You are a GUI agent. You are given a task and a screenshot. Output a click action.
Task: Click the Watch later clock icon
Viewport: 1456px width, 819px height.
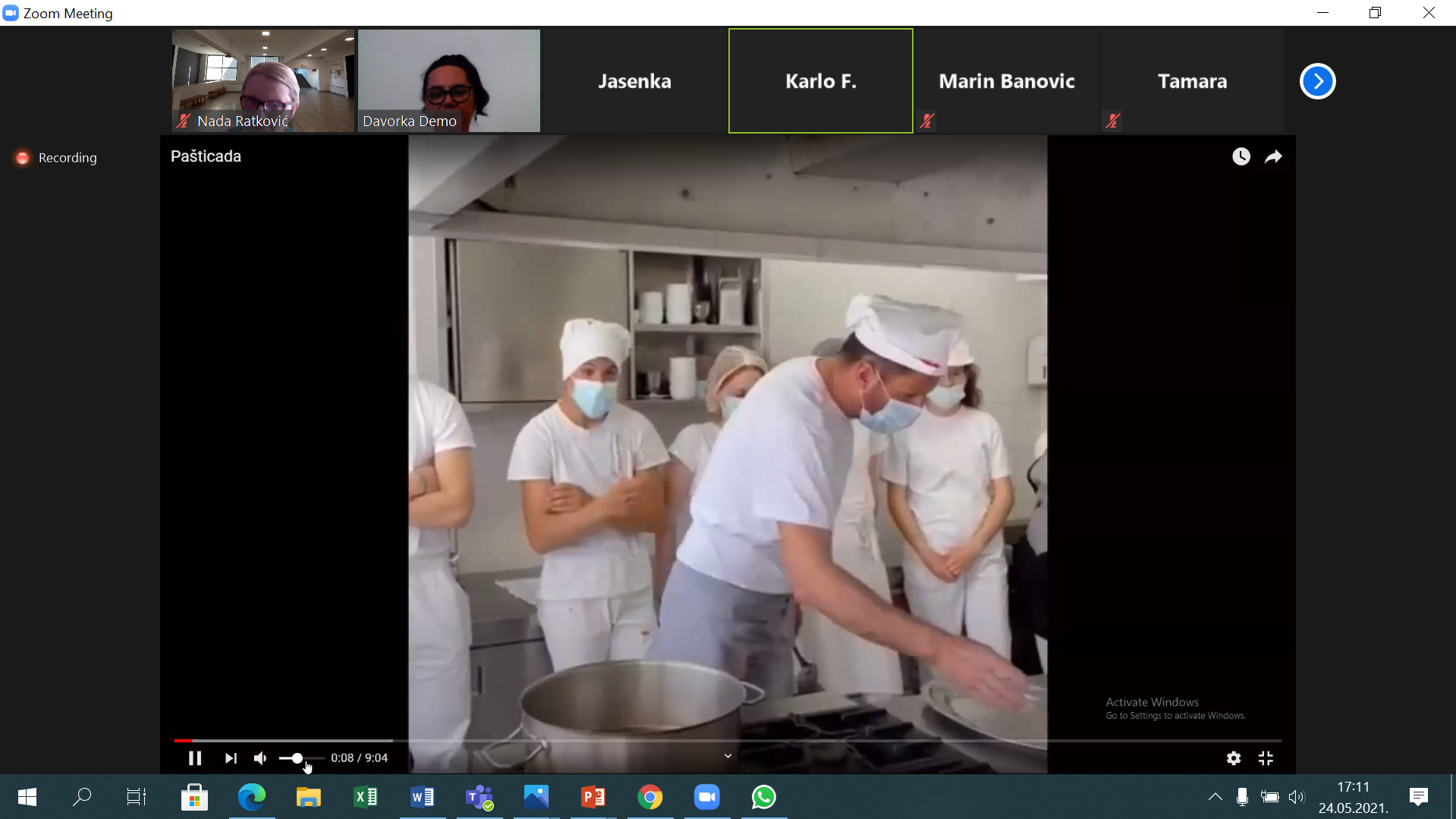[x=1241, y=156]
